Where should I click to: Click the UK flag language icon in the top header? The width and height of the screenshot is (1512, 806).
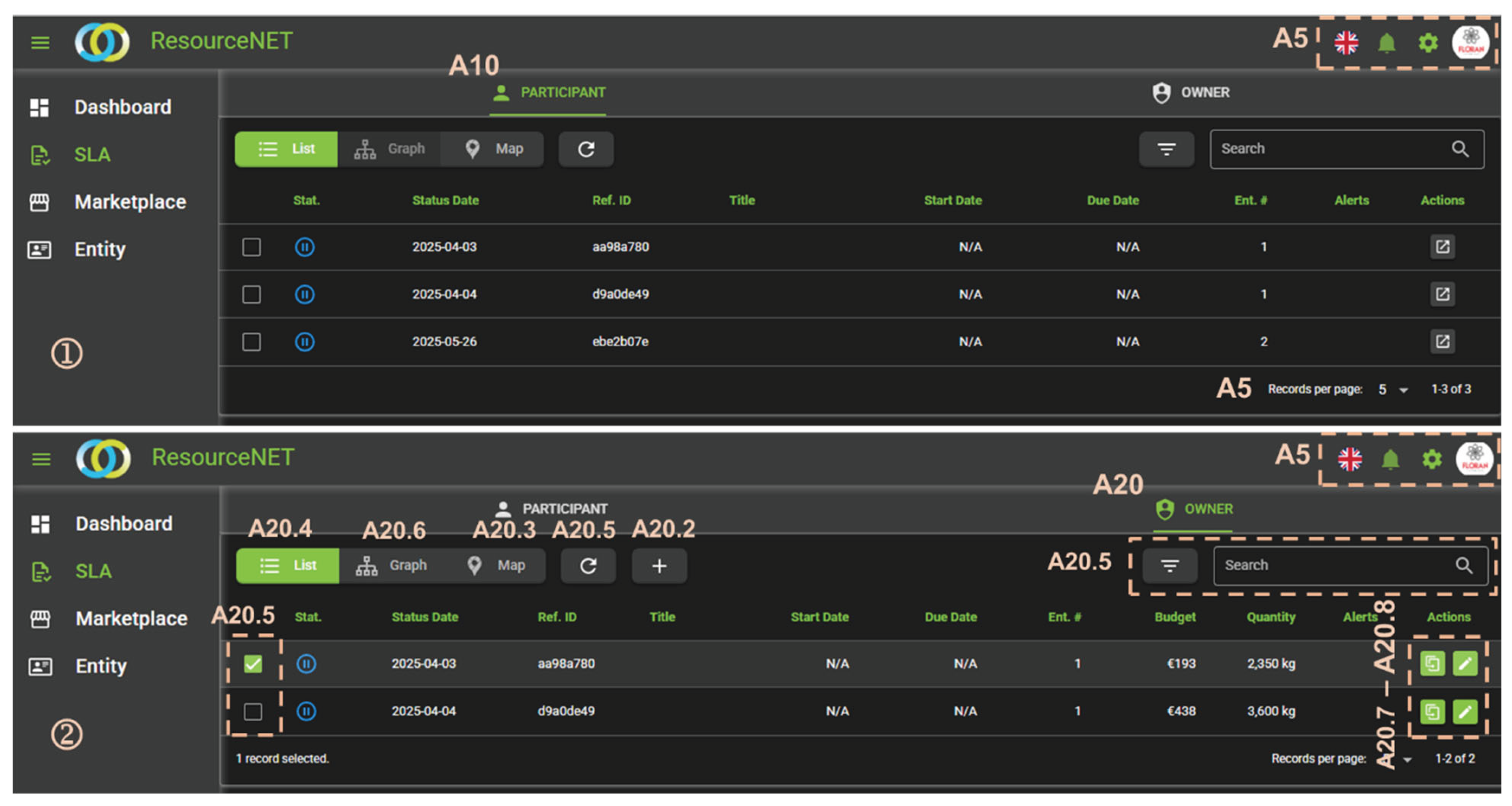coord(1346,43)
